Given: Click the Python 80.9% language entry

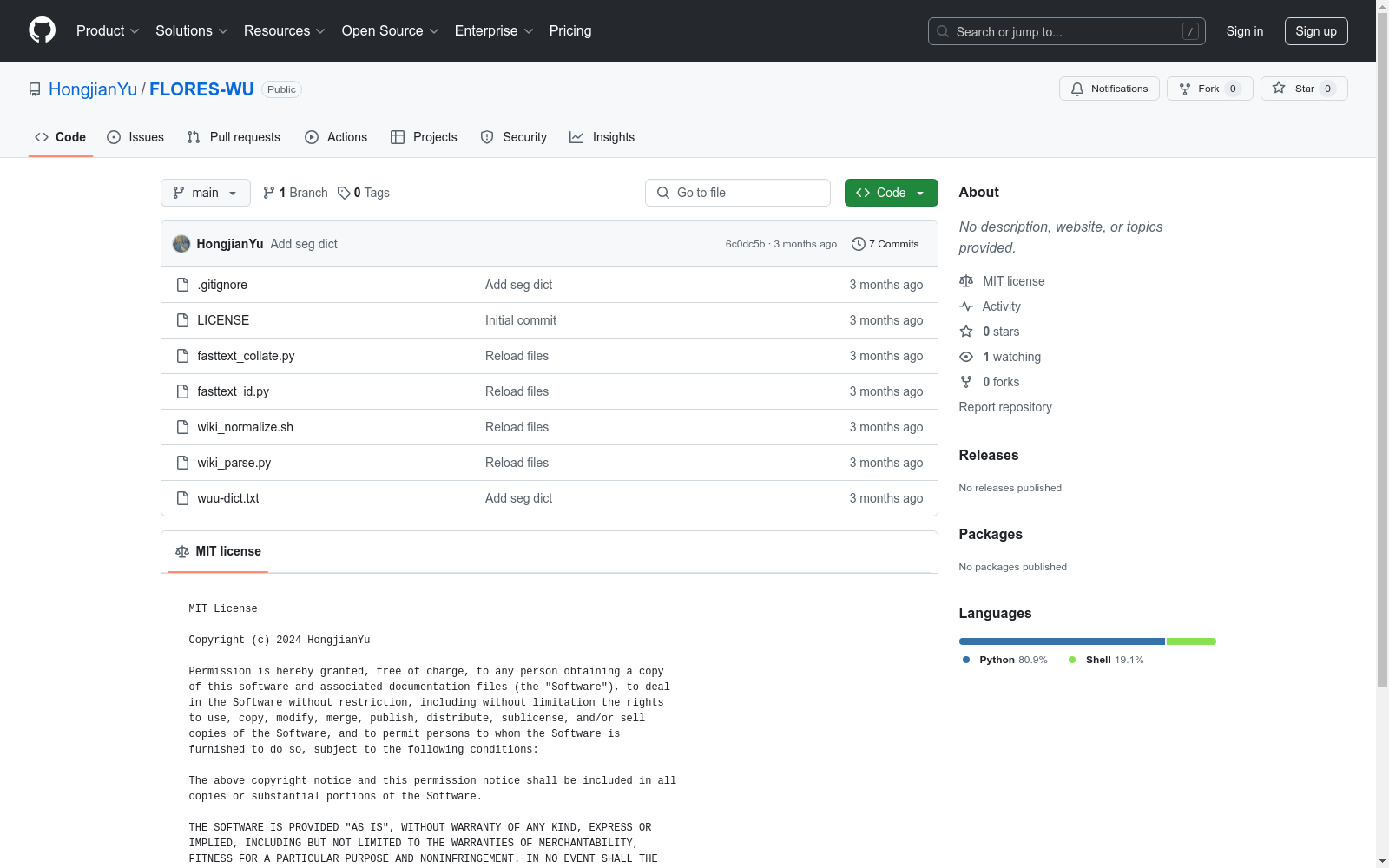Looking at the screenshot, I should (x=1005, y=660).
